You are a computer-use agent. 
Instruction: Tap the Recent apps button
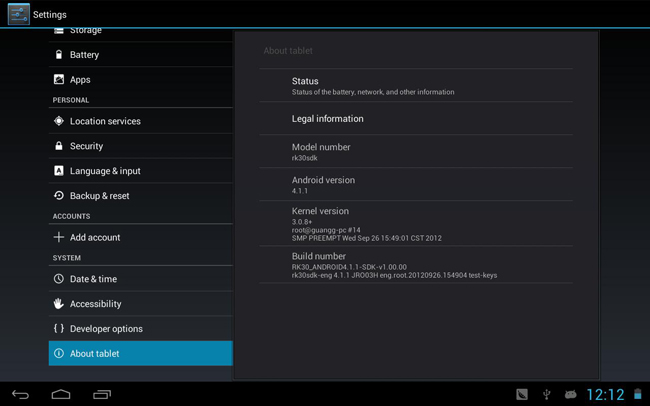click(x=102, y=394)
